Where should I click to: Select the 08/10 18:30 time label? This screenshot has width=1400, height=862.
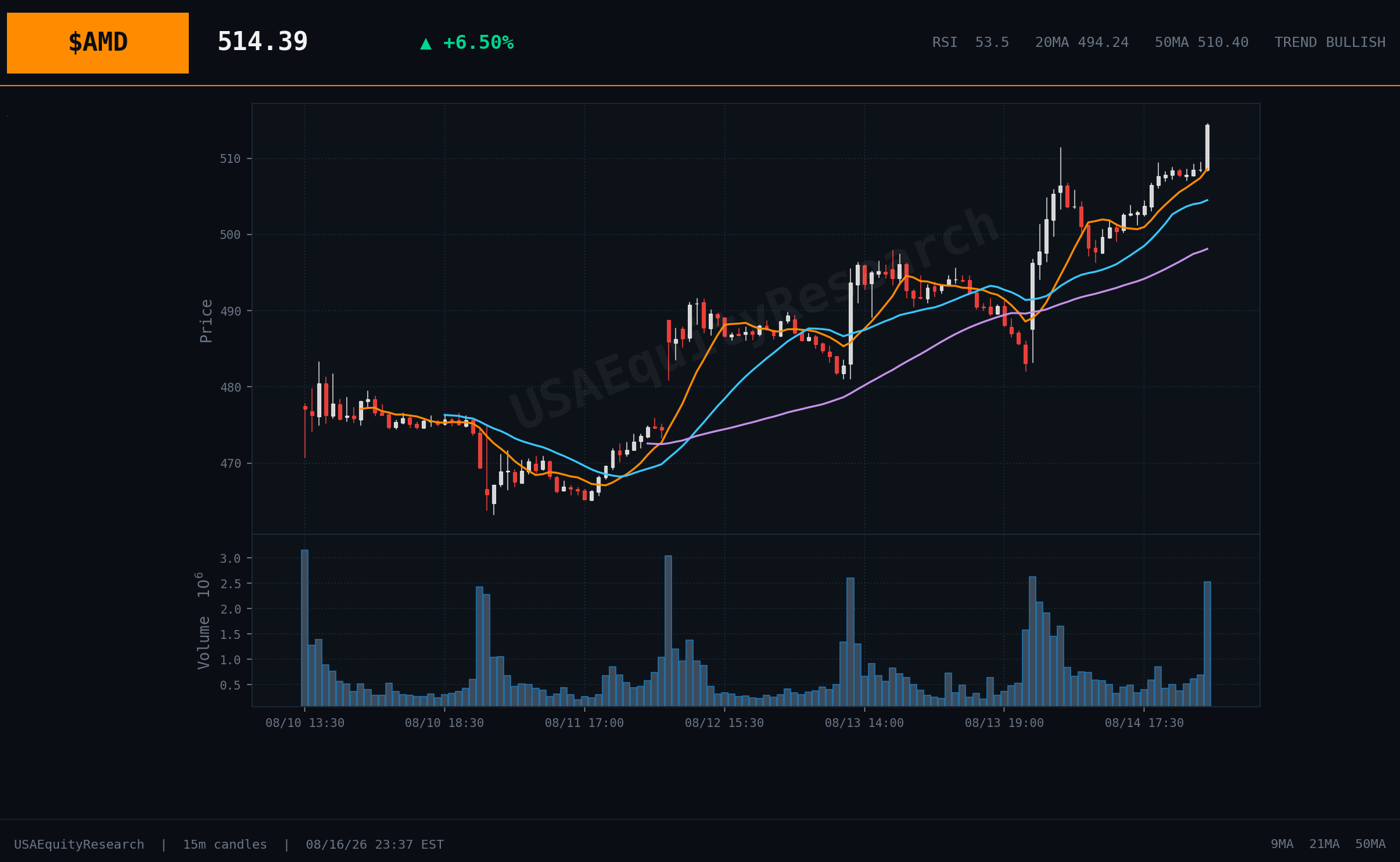click(444, 723)
